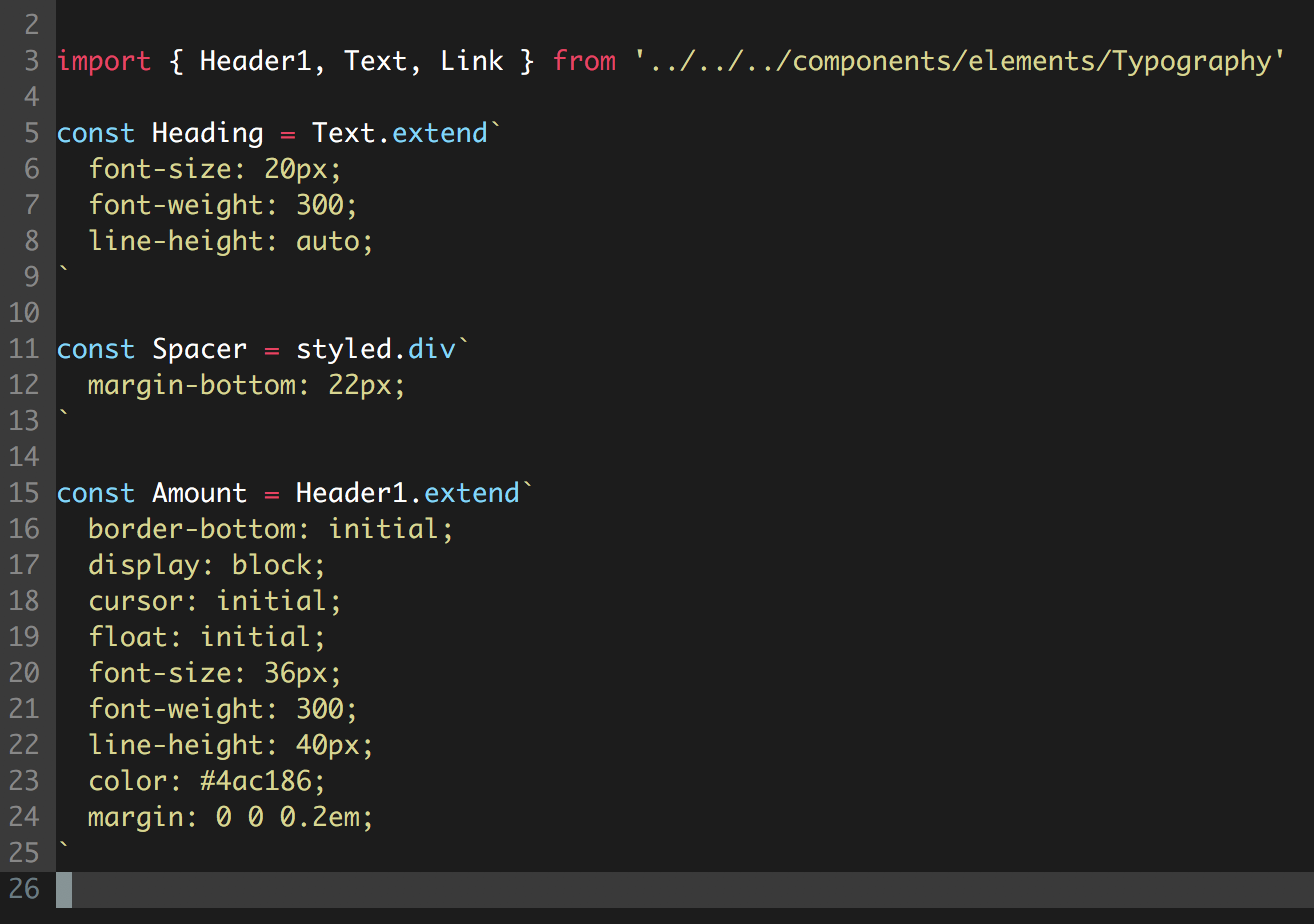Click the Spacer constant name
This screenshot has height=924, width=1314.
(199, 349)
